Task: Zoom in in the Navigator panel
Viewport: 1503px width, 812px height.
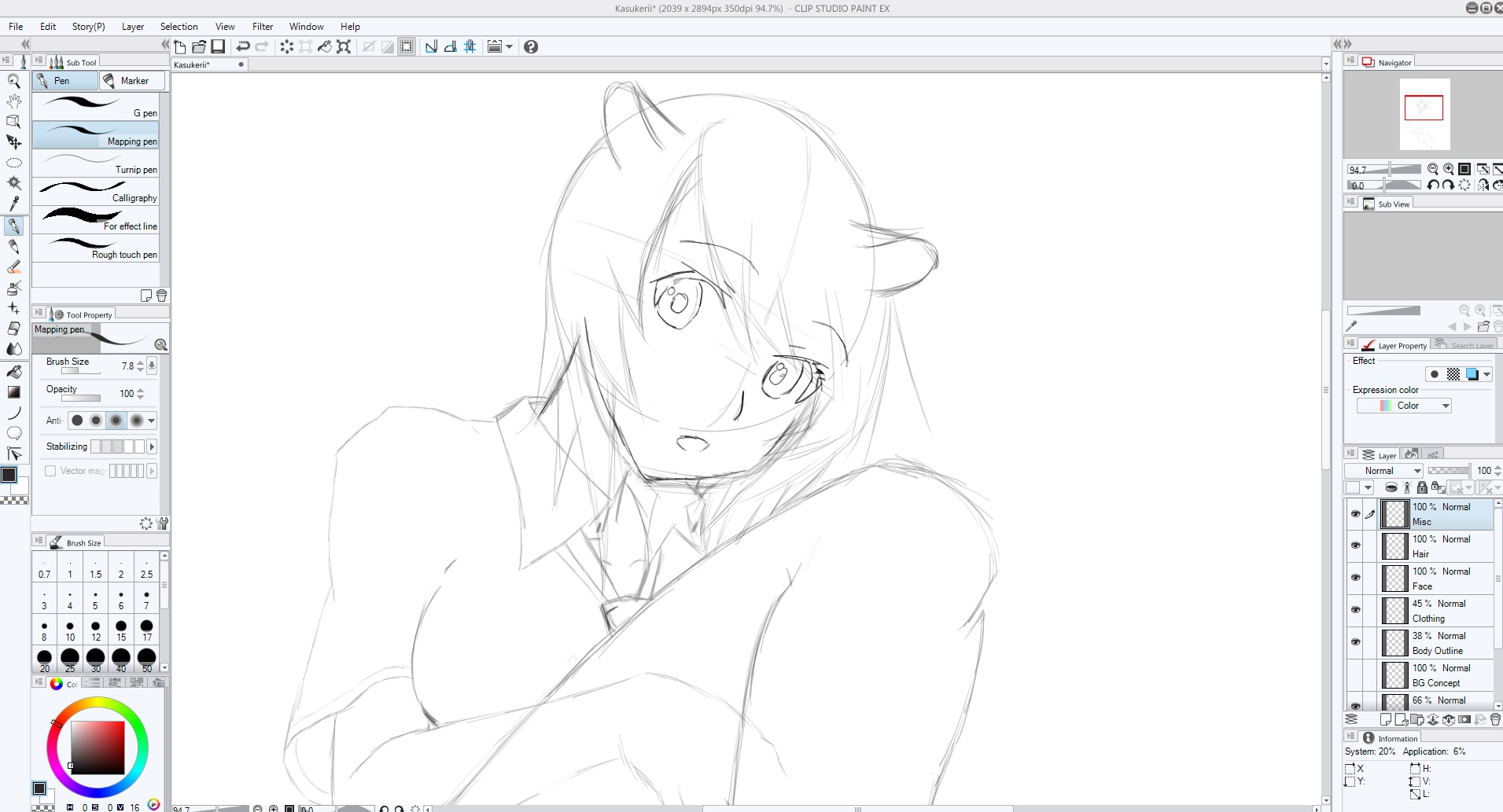Action: pos(1449,169)
